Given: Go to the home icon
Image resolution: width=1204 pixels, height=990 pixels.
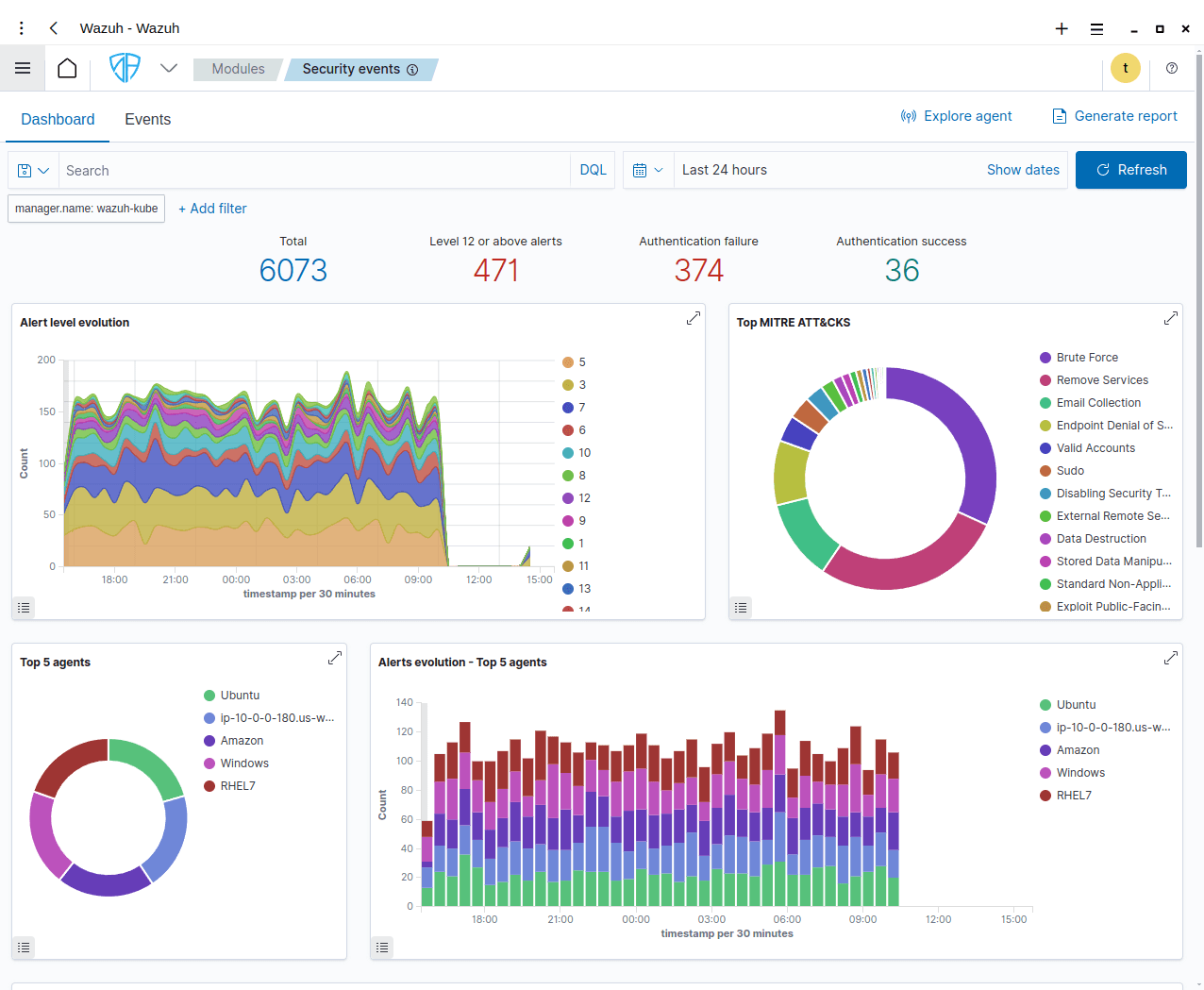Looking at the screenshot, I should tap(67, 68).
